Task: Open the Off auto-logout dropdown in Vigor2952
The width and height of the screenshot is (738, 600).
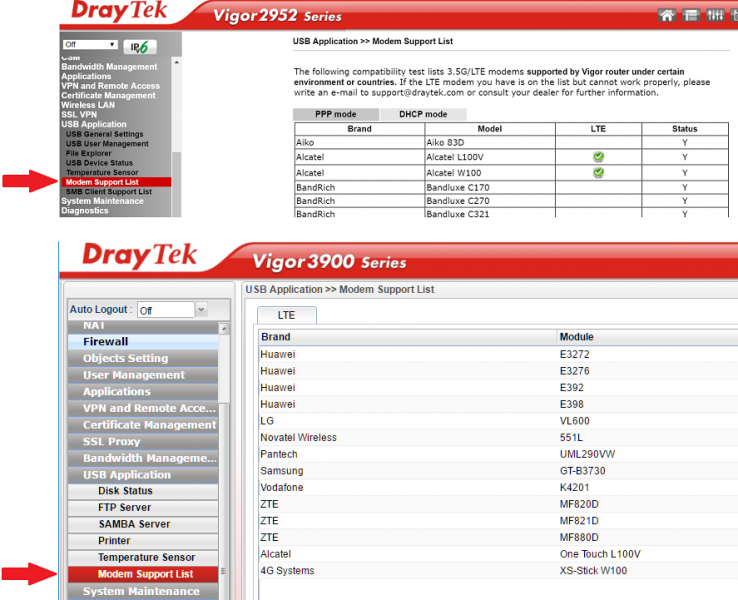Action: pyautogui.click(x=90, y=45)
